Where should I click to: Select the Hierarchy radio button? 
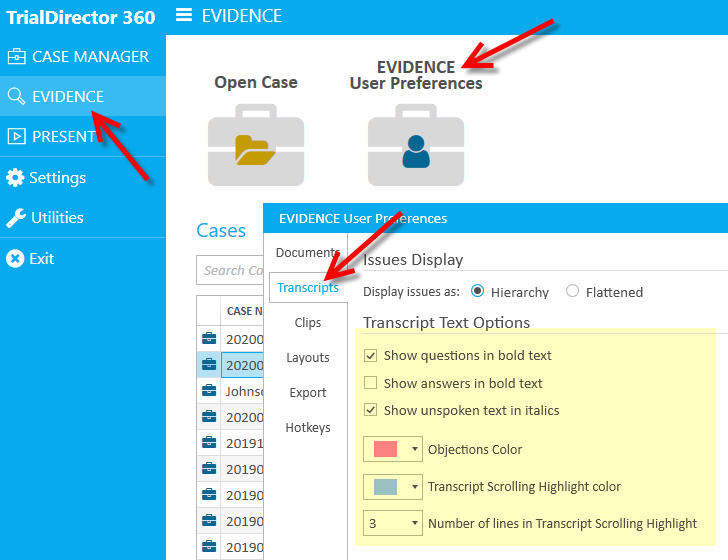click(x=477, y=291)
